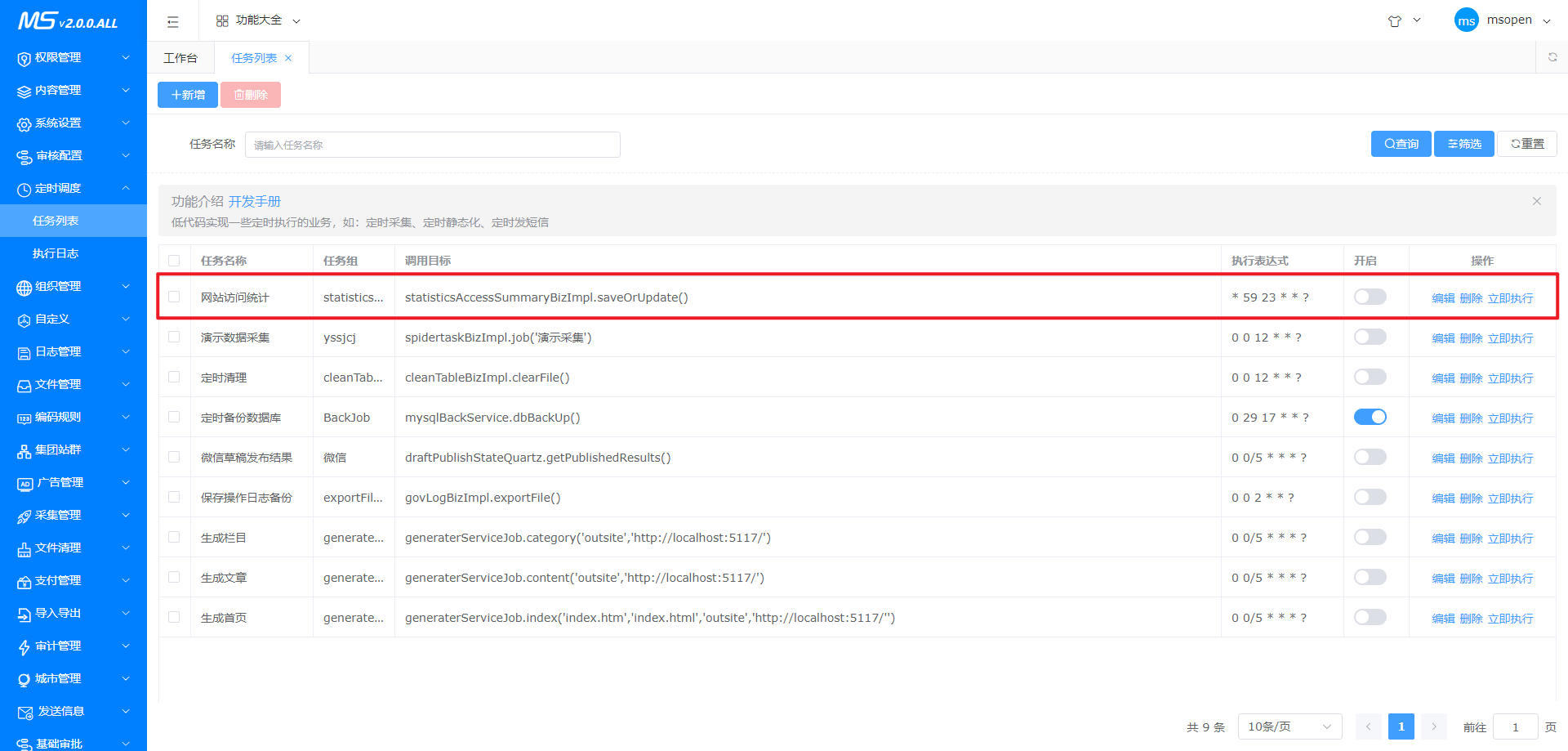The height and width of the screenshot is (751, 1568).
Task: Click the theme shirt icon in header
Action: 1395,21
